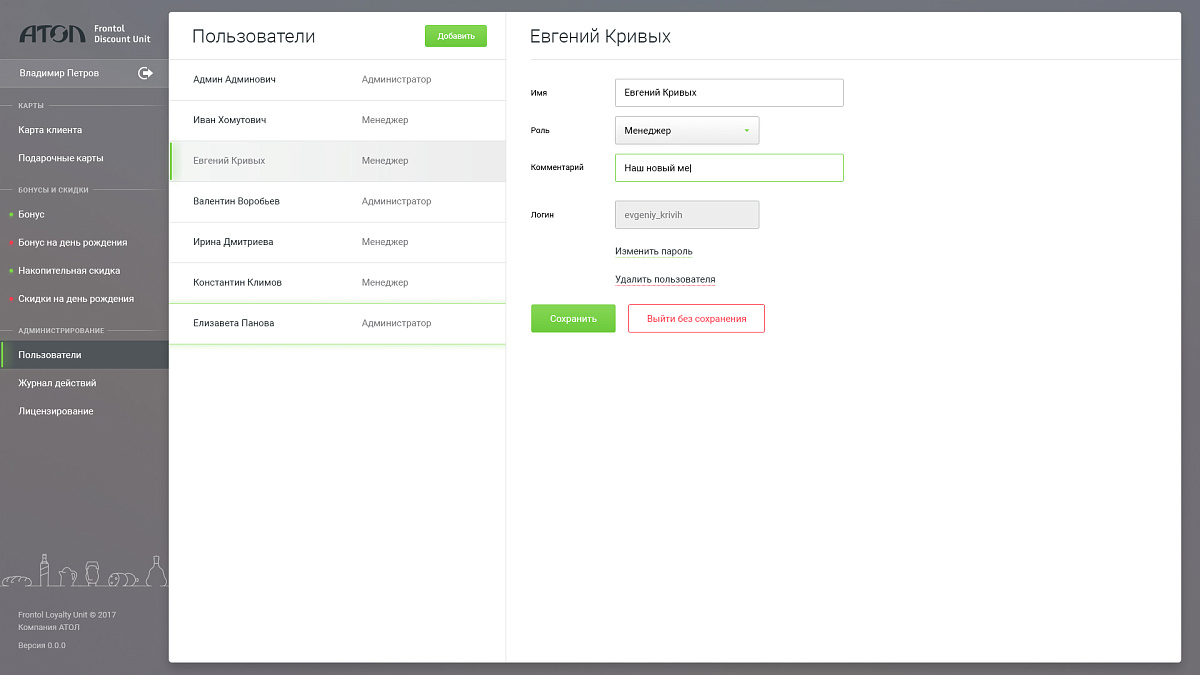This screenshot has width=1200, height=675.
Task: Open the Бонус menu item
Action: 31,214
